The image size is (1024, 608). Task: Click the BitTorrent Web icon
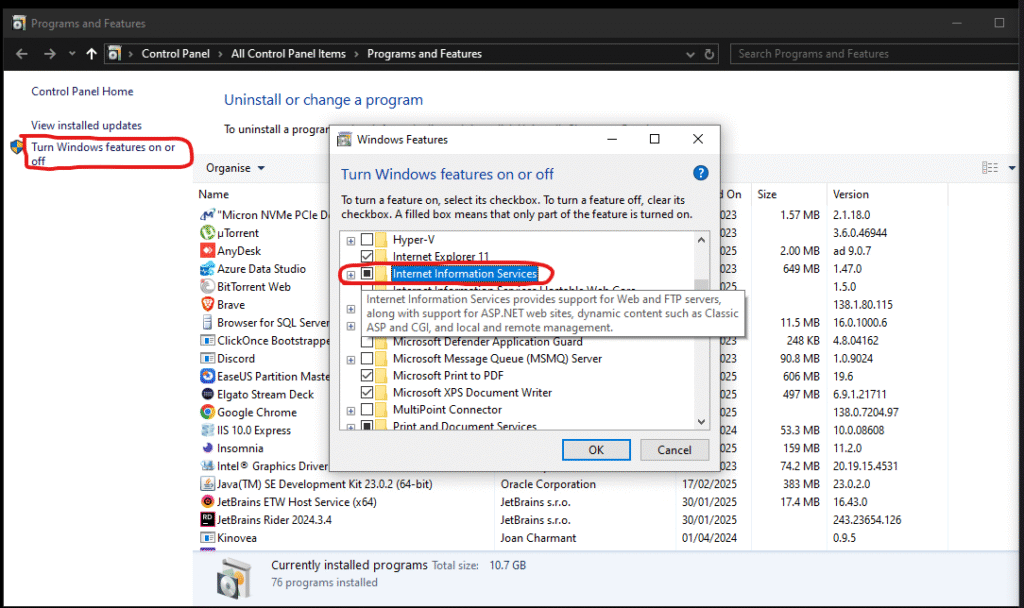pos(207,287)
